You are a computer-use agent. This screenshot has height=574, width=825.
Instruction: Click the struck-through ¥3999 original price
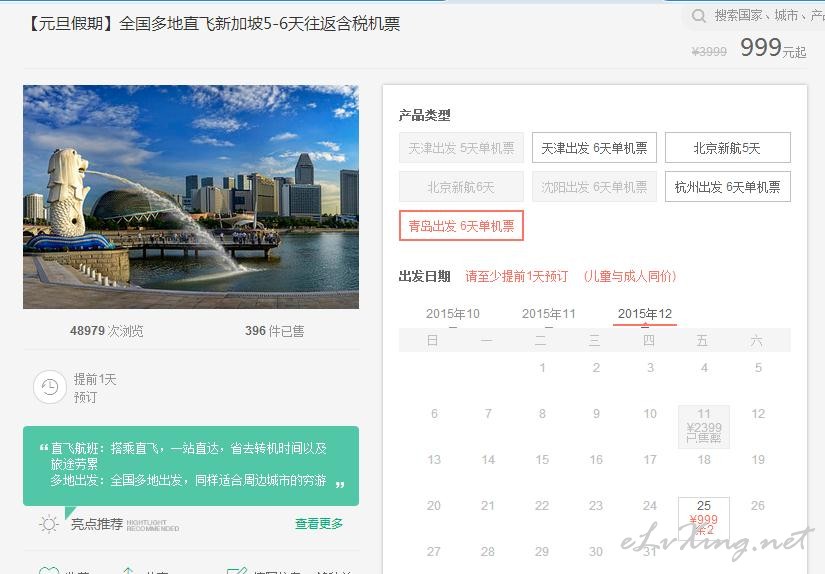709,52
